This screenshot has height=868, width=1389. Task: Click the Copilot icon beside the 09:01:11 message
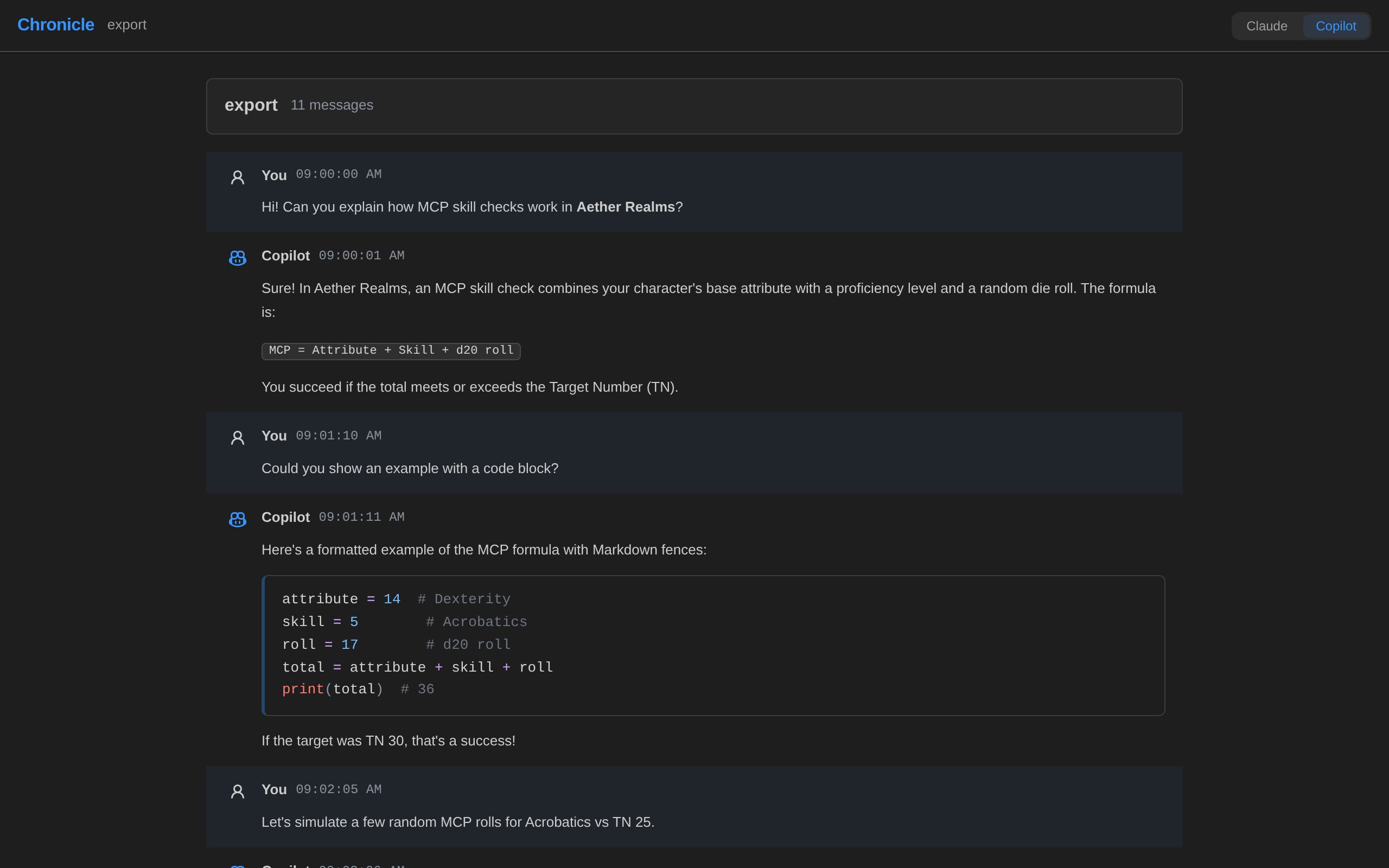click(238, 520)
